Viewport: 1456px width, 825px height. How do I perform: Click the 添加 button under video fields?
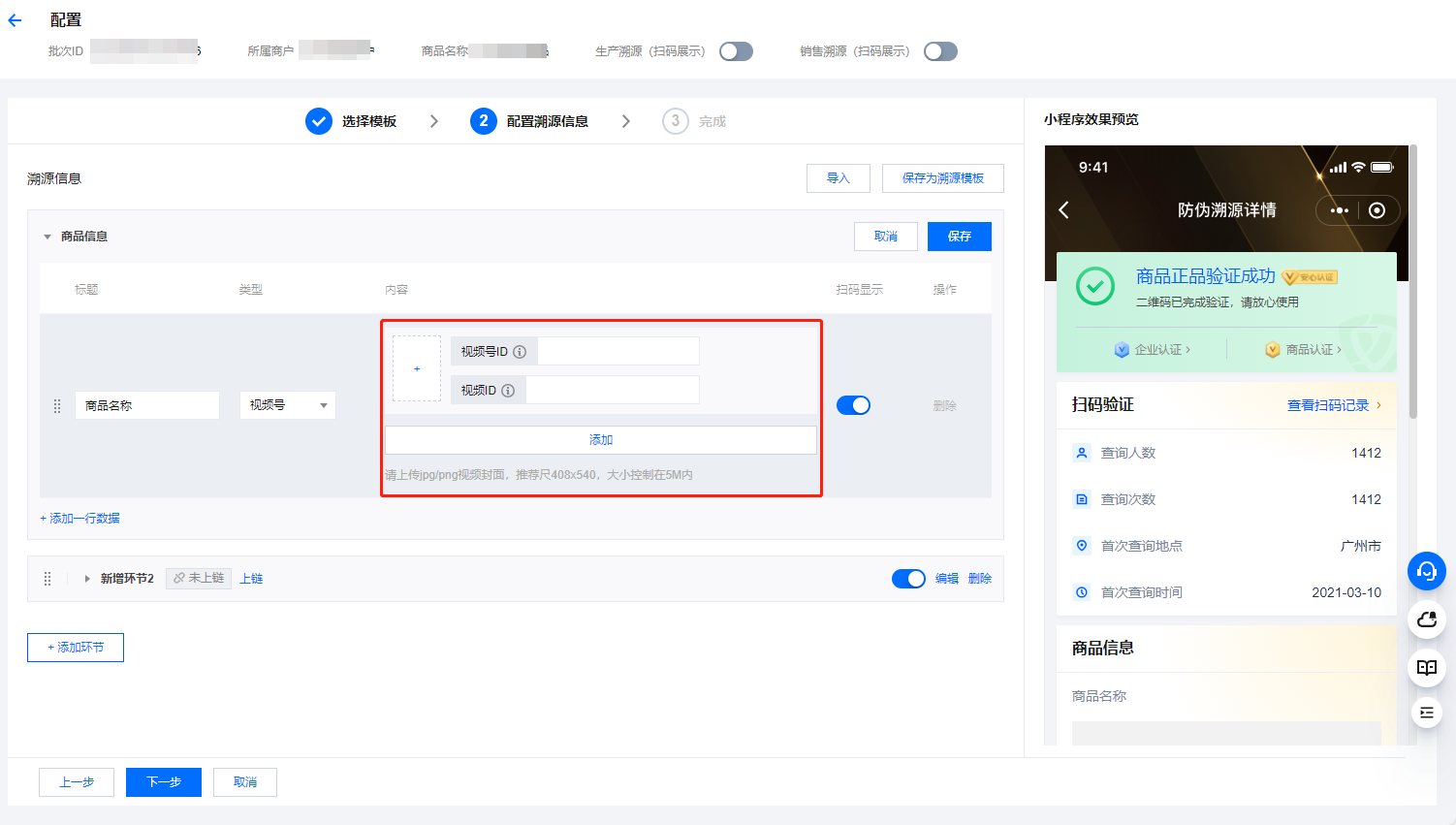pyautogui.click(x=601, y=440)
